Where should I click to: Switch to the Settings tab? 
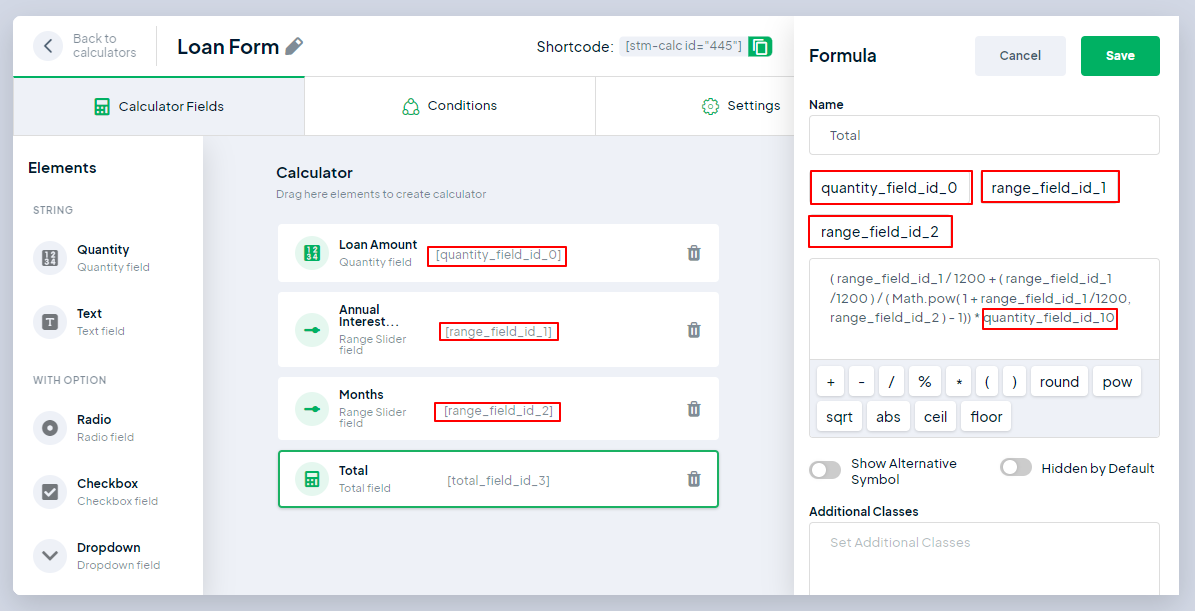(x=741, y=106)
